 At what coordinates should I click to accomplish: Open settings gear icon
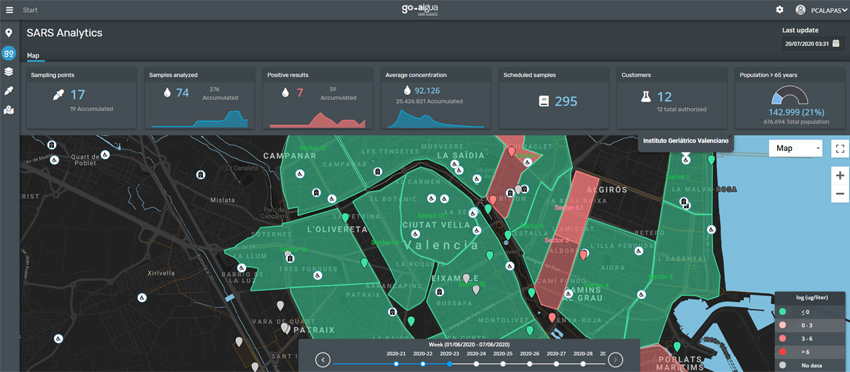coord(780,10)
